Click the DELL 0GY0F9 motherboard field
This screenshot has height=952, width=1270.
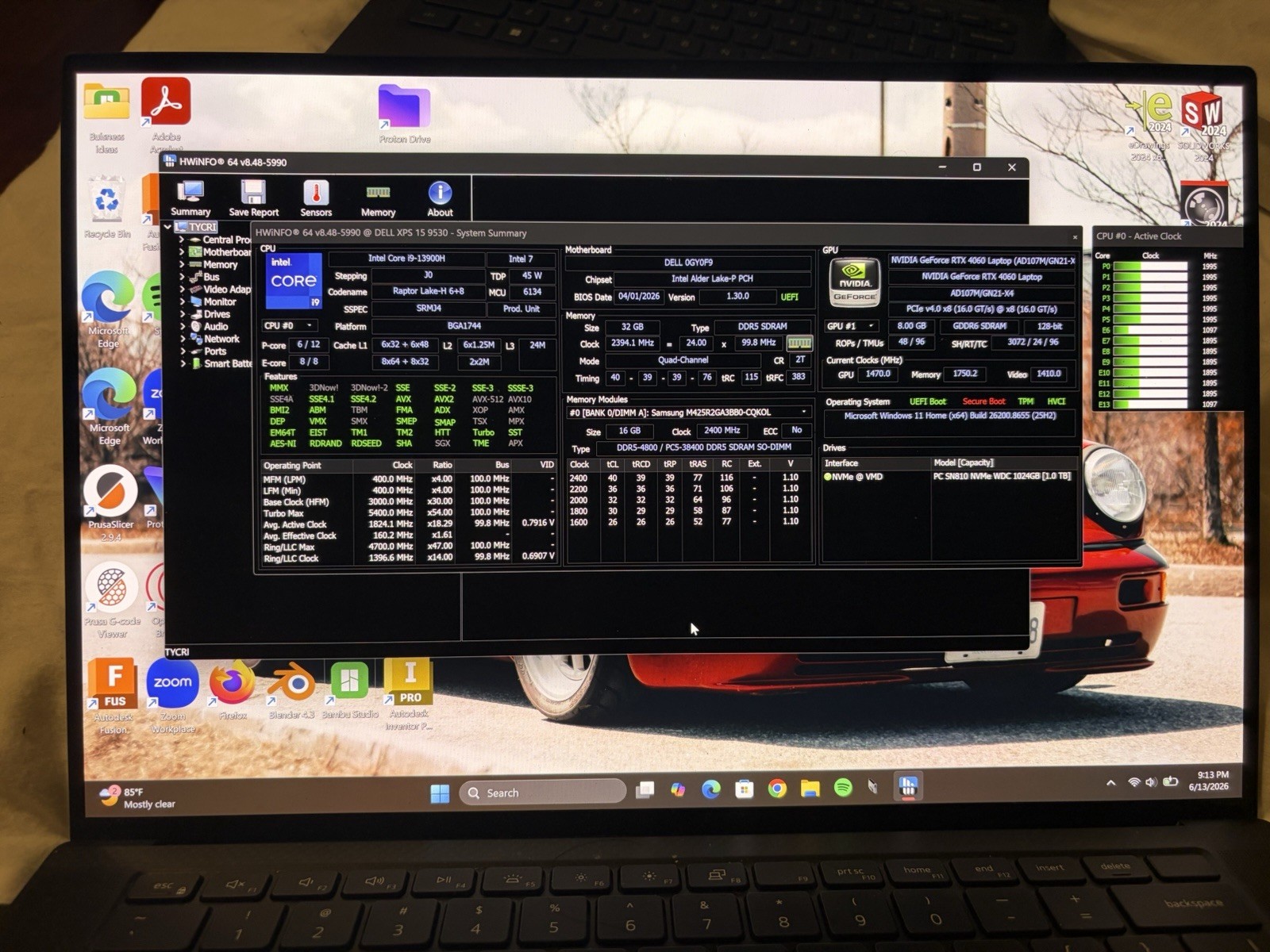pyautogui.click(x=688, y=263)
